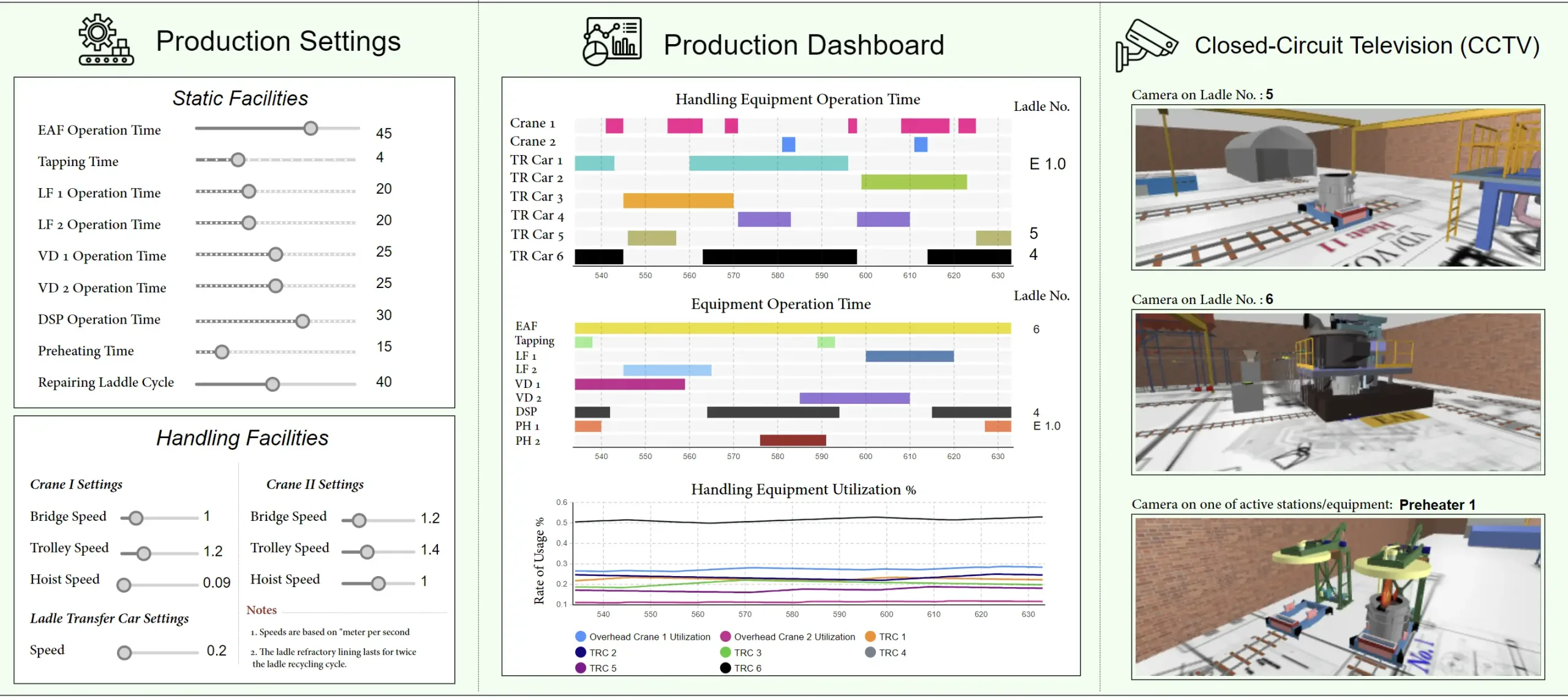Open the Preheater 1 camera feed

click(1338, 597)
